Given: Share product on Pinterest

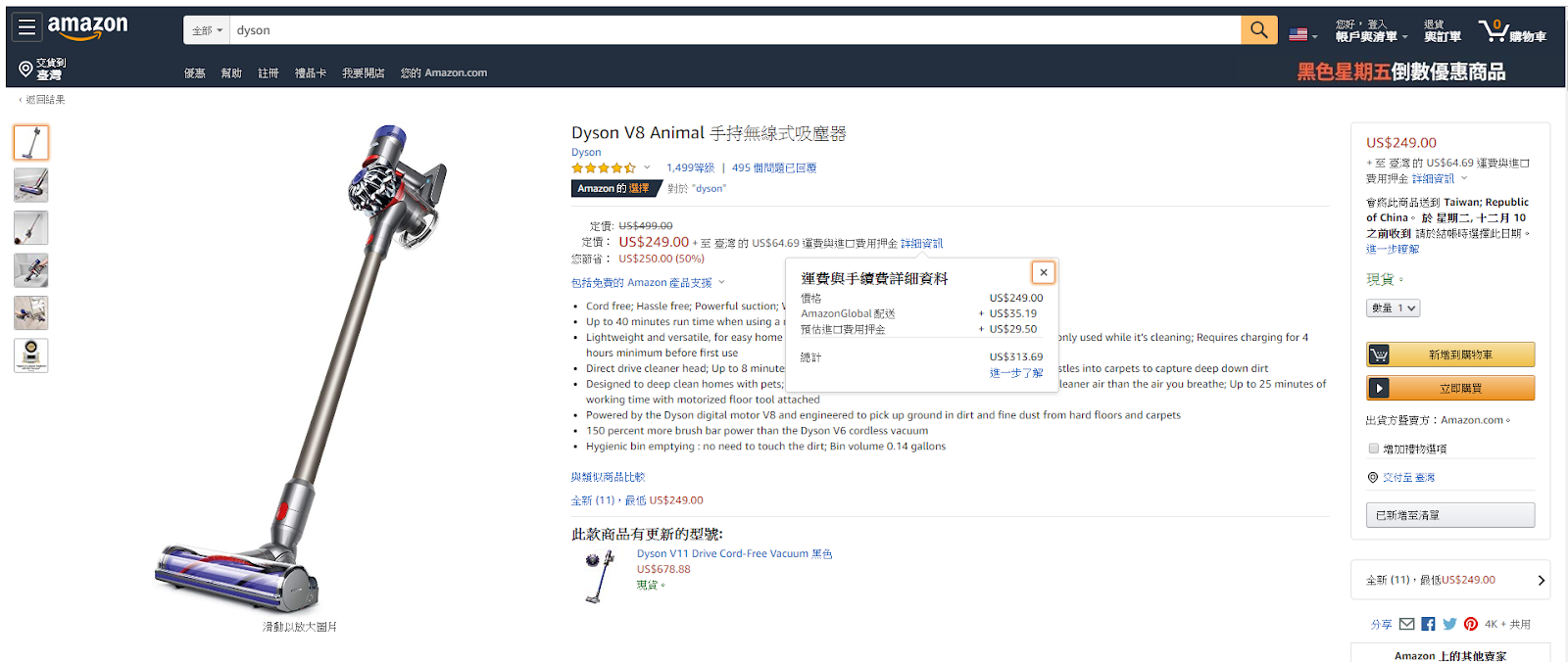Looking at the screenshot, I should pyautogui.click(x=1471, y=624).
